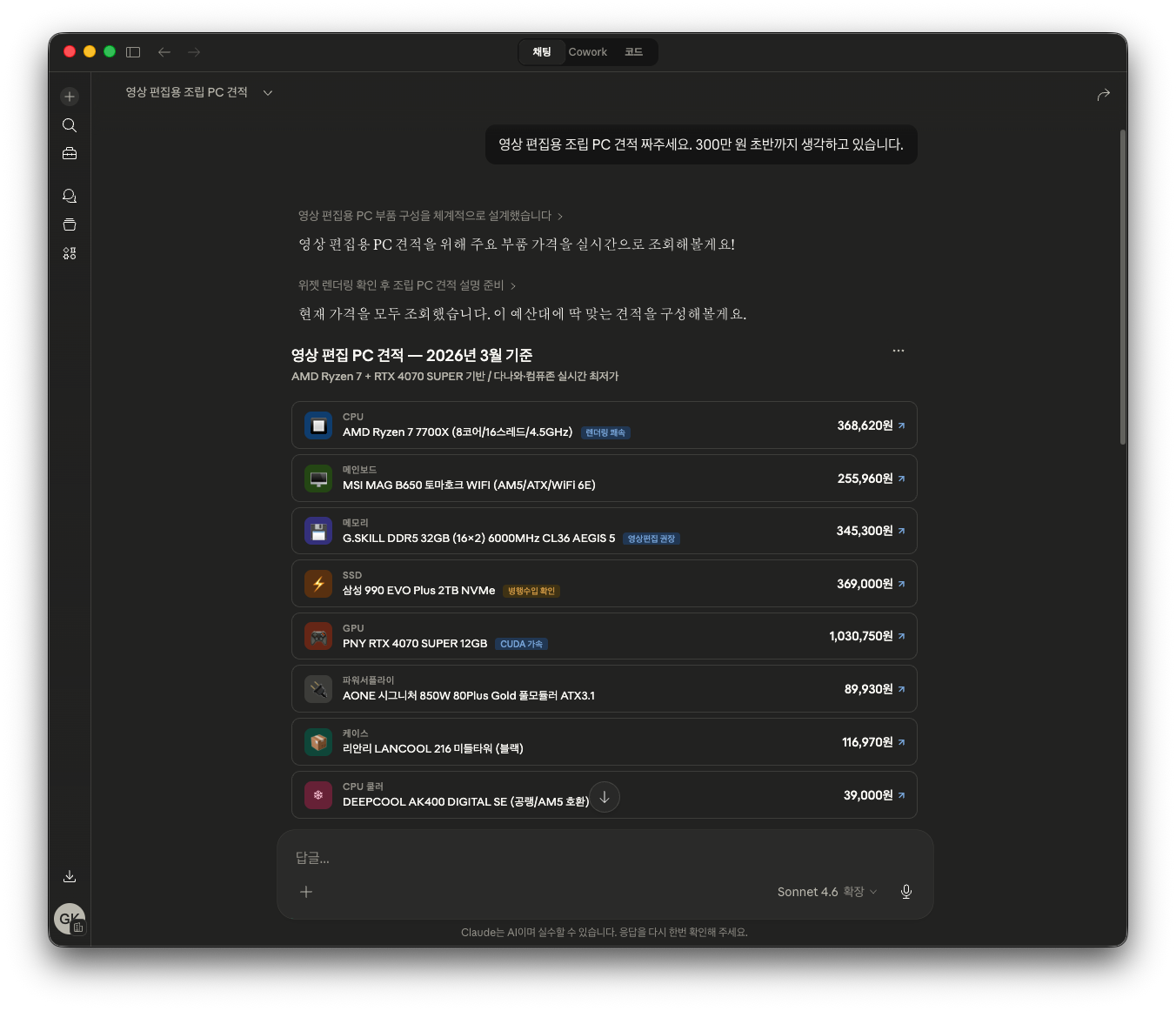The image size is (1176, 1011).
Task: Open the PNY RTX 4070 SUPER 12GB row
Action: (x=605, y=636)
